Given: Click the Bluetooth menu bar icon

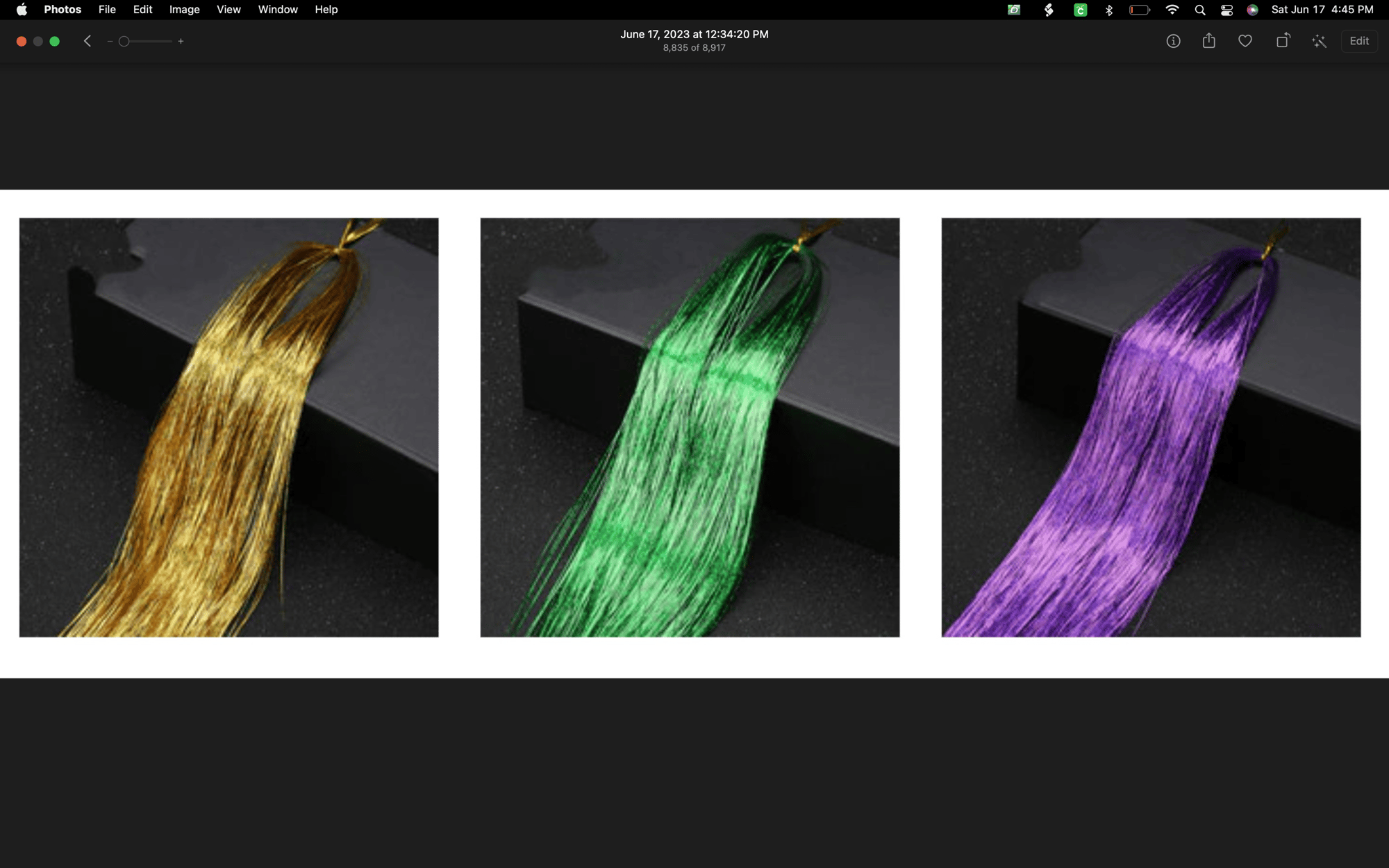Looking at the screenshot, I should [1109, 10].
